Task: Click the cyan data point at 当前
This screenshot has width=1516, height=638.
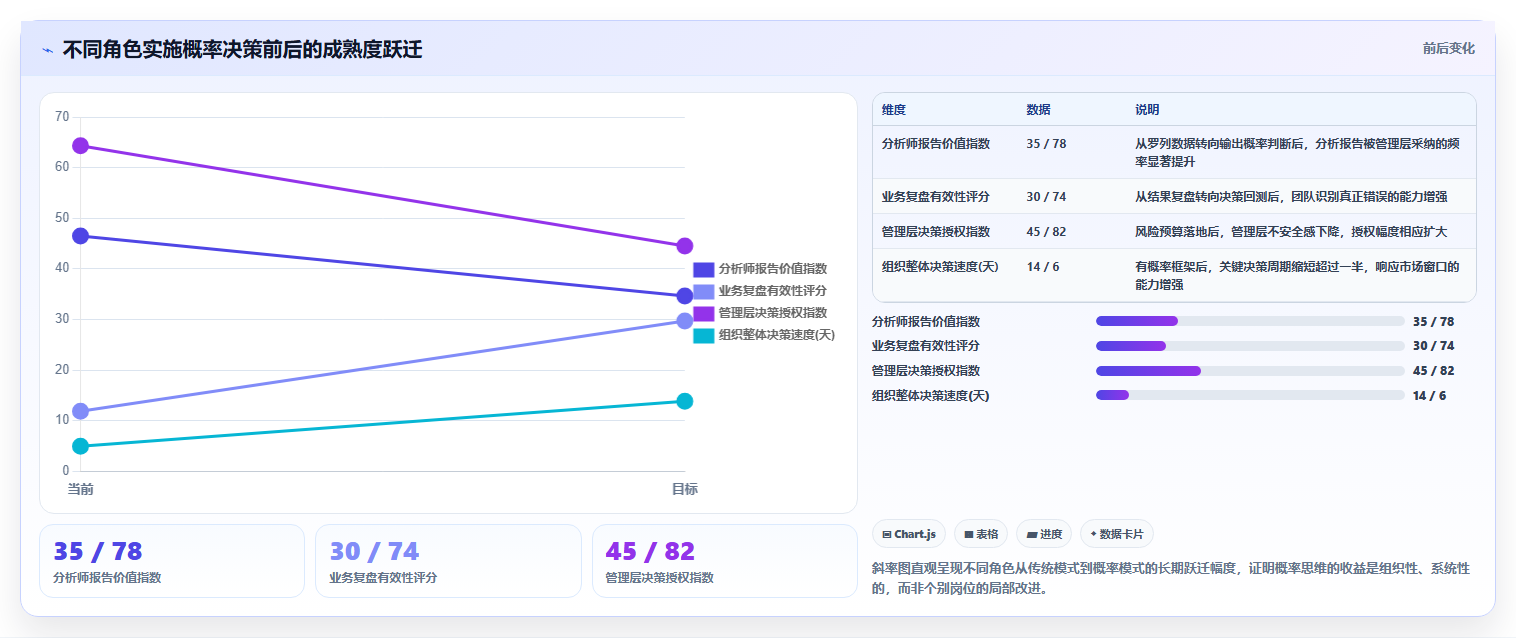Action: click(x=81, y=446)
